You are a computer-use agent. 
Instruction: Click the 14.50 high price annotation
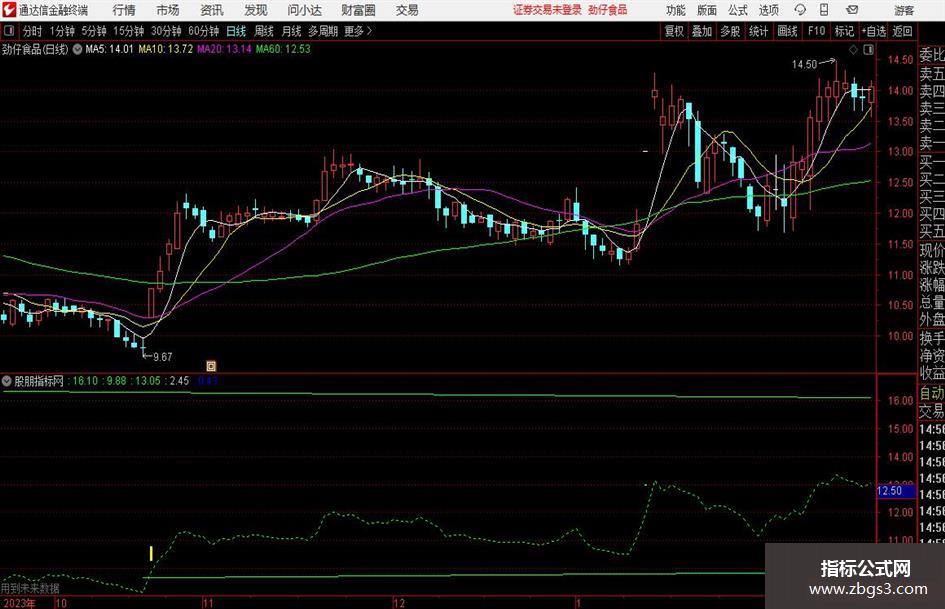pos(804,64)
